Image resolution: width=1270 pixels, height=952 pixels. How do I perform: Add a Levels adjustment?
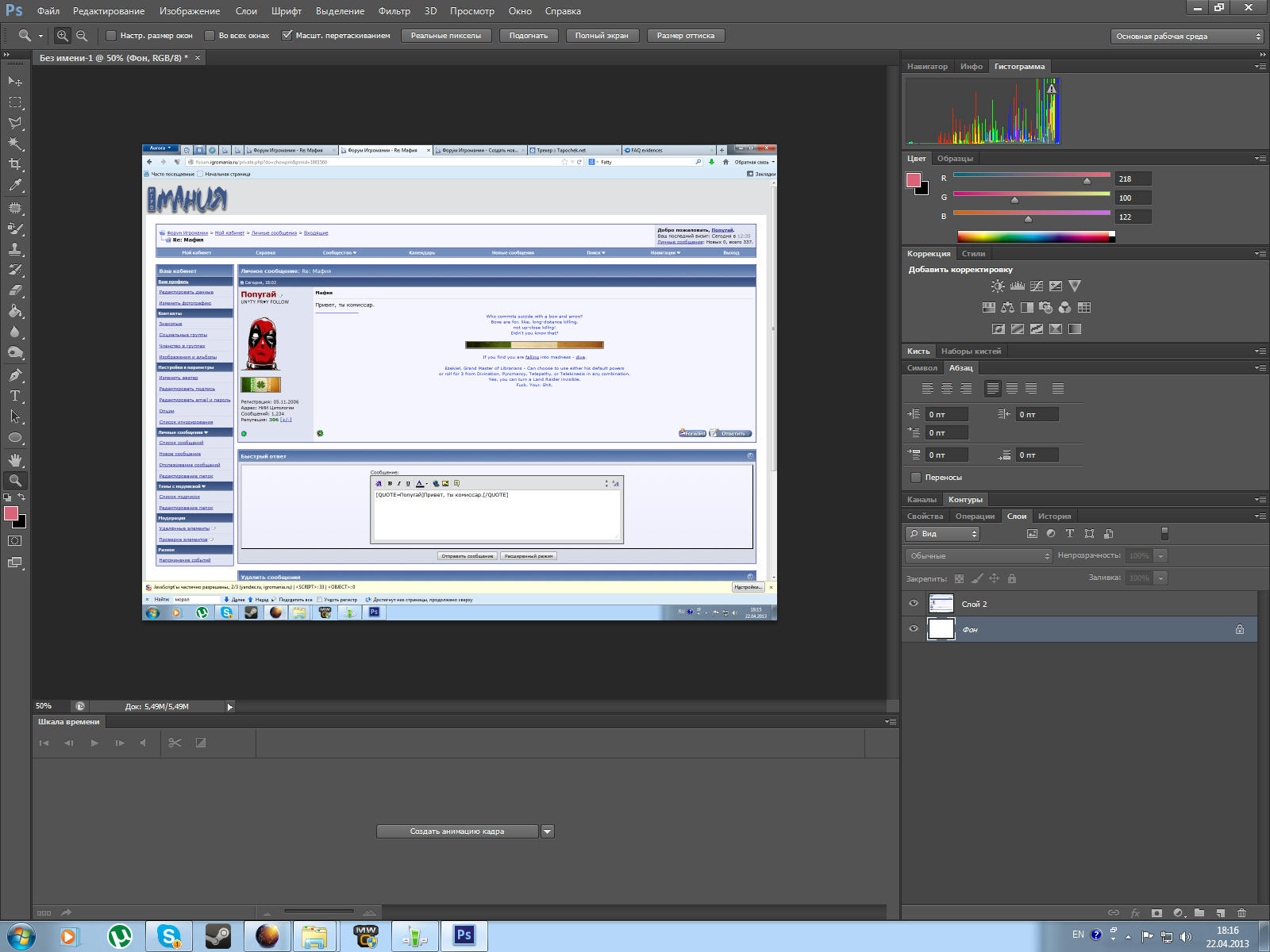click(1017, 286)
